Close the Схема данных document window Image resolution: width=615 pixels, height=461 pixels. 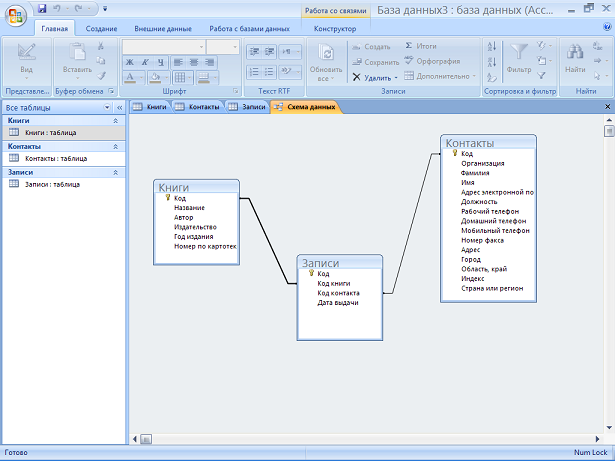(x=608, y=106)
